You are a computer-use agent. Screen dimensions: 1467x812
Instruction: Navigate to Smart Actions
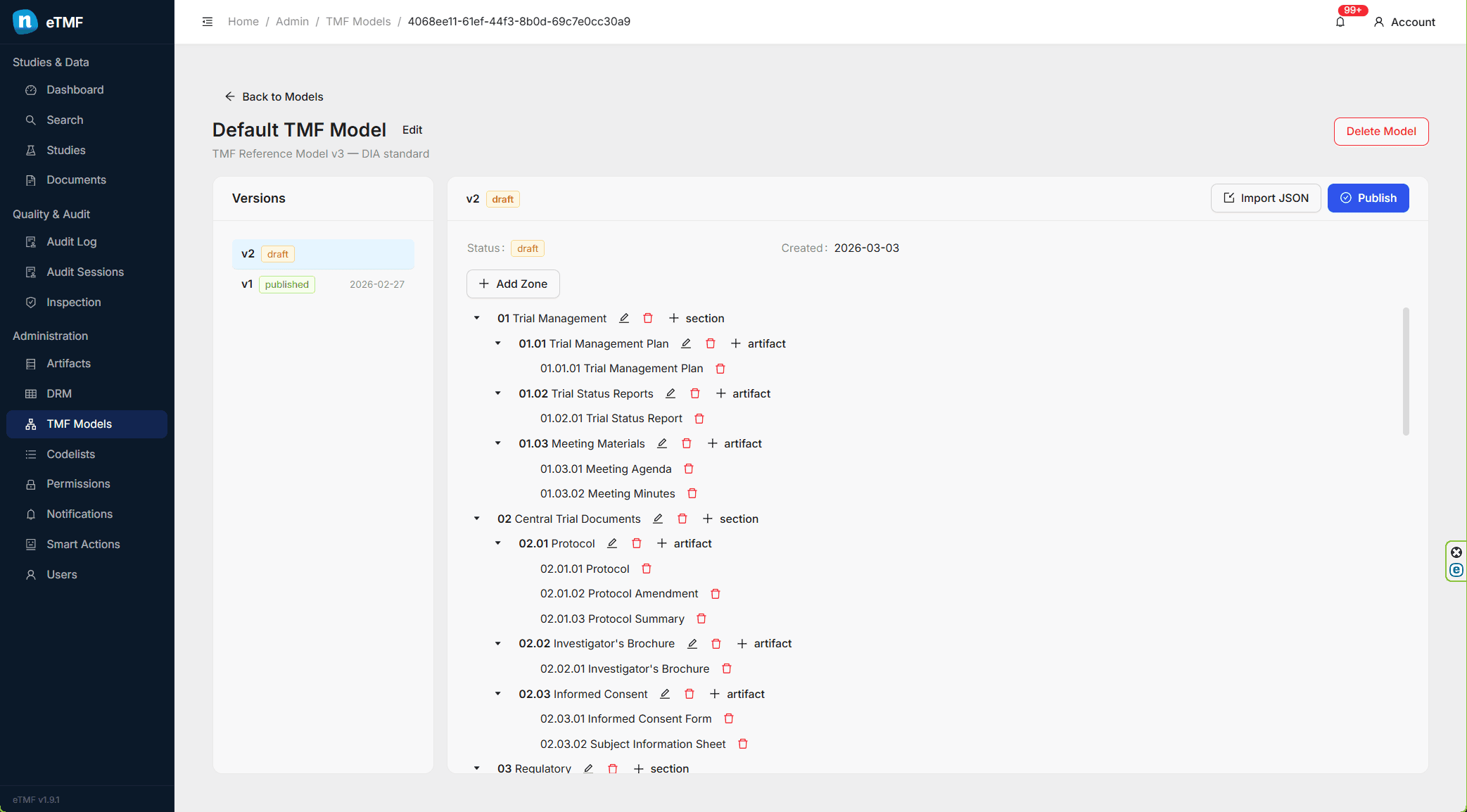tap(87, 545)
